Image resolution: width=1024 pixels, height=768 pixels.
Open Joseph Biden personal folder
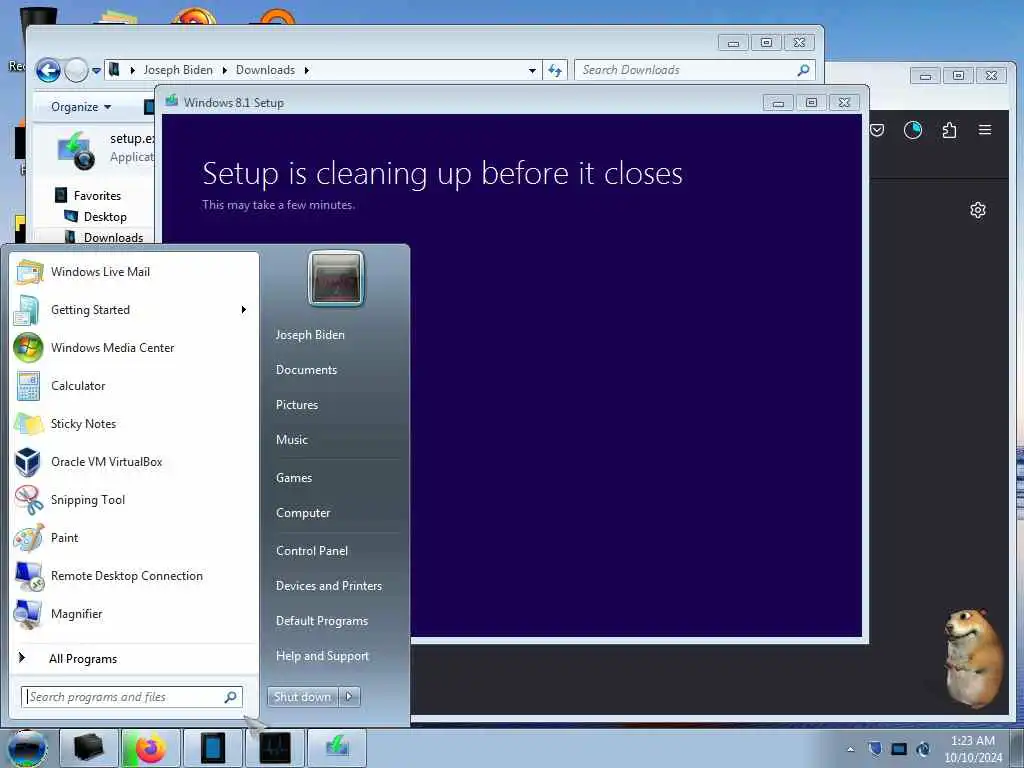tap(310, 335)
